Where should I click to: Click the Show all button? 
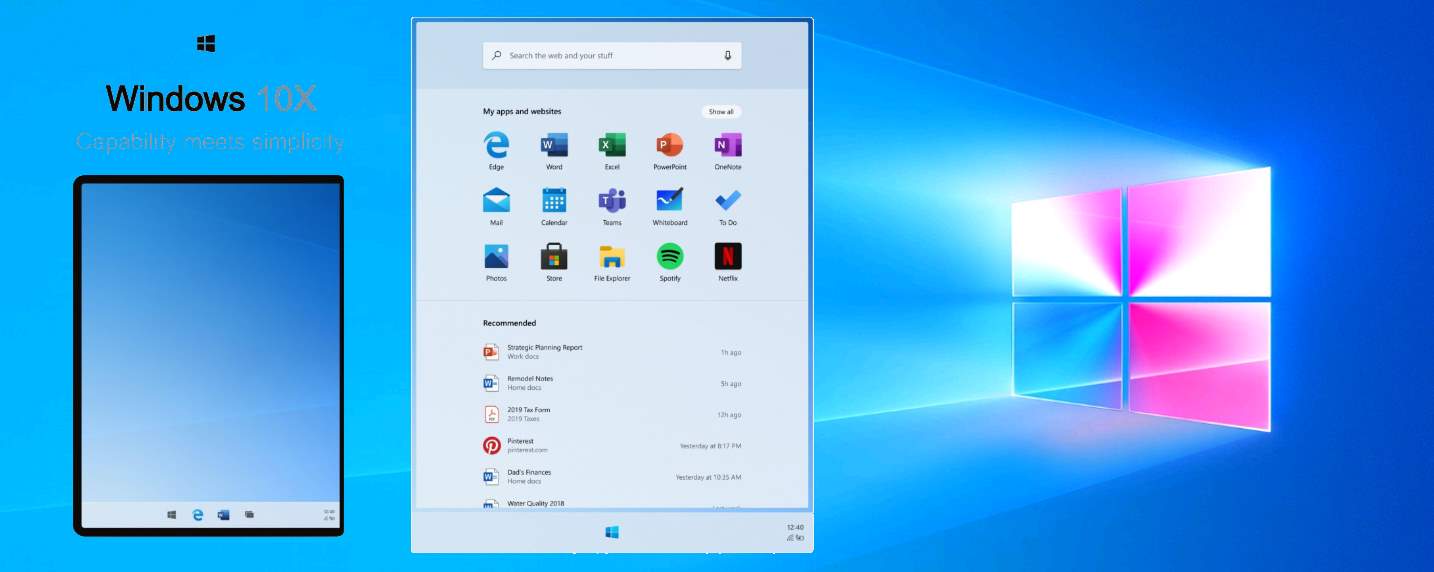point(722,112)
